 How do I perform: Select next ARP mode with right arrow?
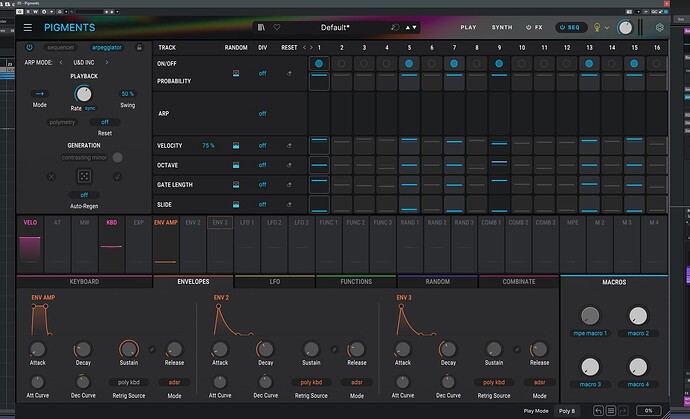106,62
